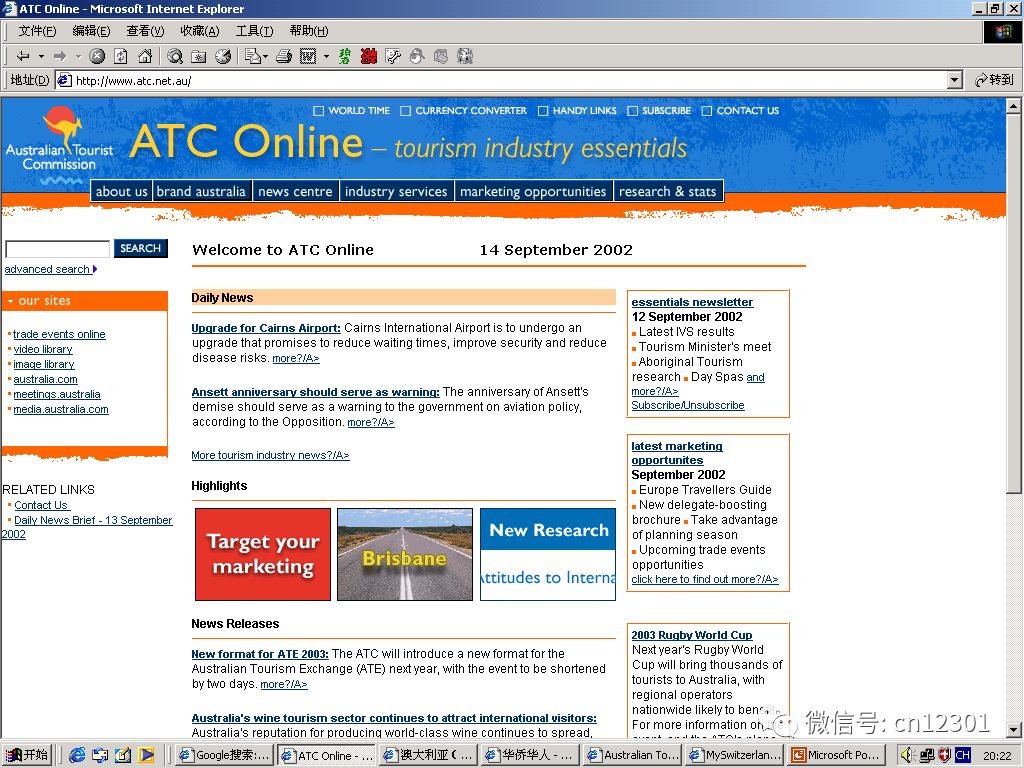
Task: Open the address bar URL dropdown
Action: [x=955, y=80]
